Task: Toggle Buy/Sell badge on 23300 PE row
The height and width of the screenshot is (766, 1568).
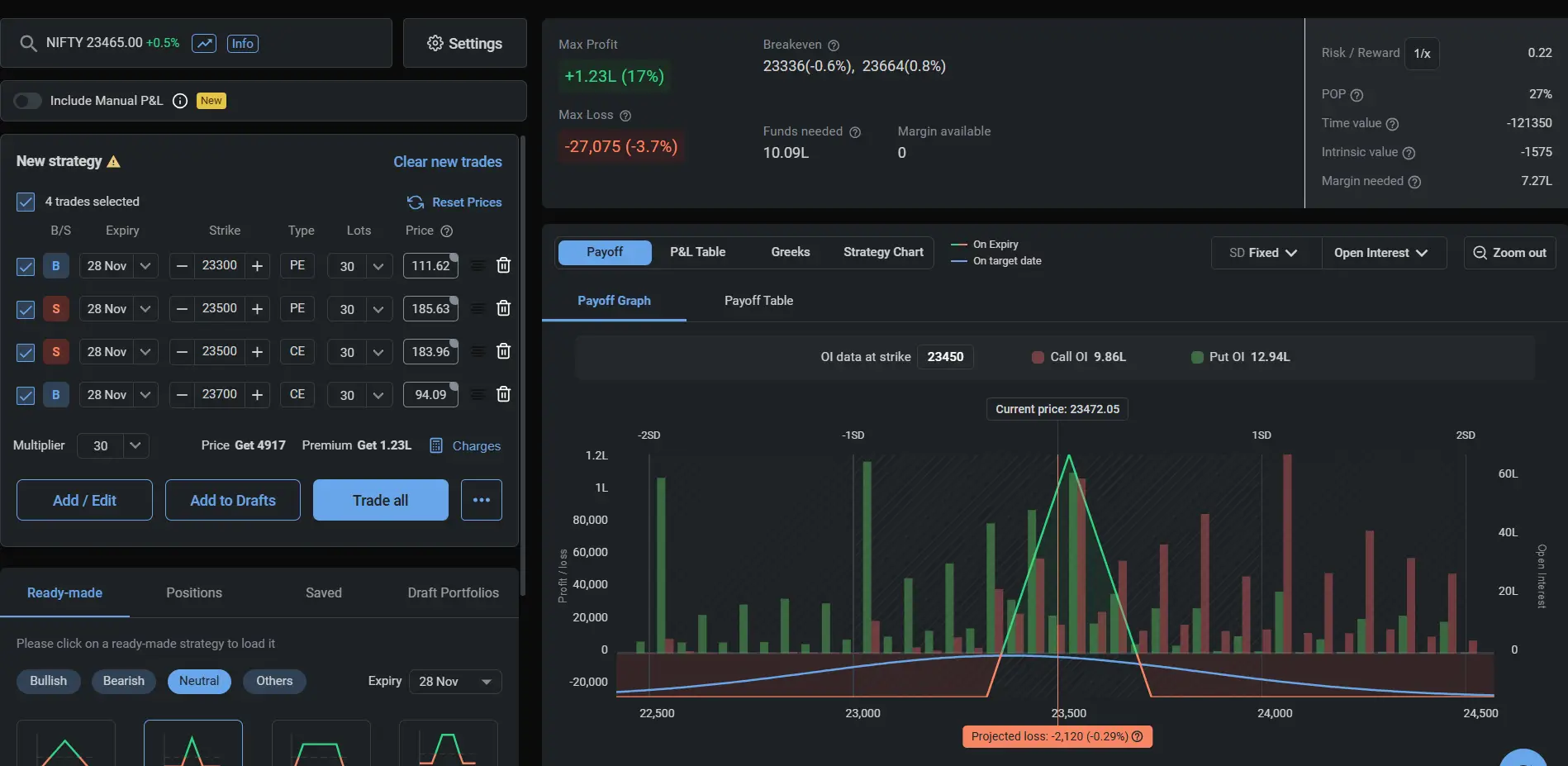Action: (x=56, y=266)
